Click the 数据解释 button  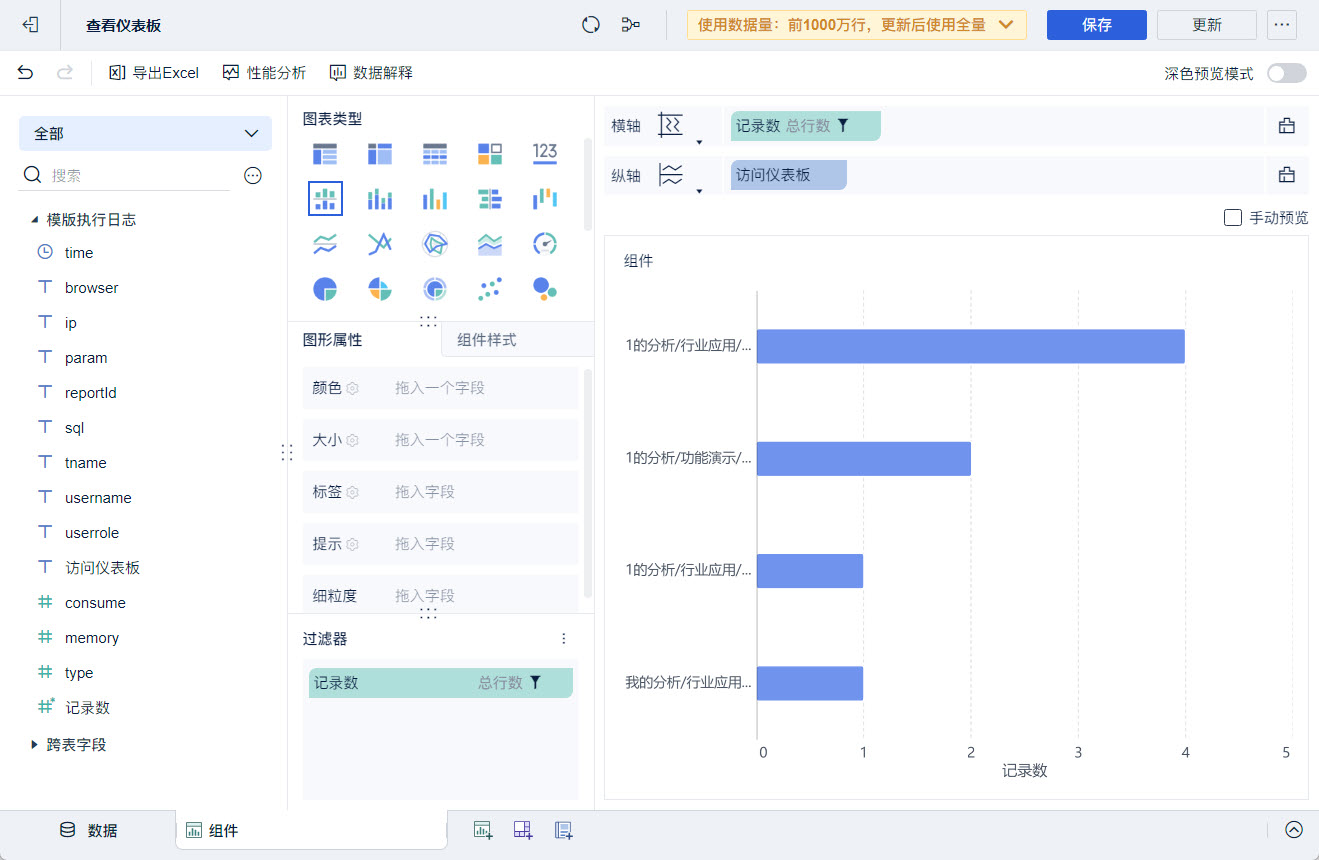pos(371,73)
